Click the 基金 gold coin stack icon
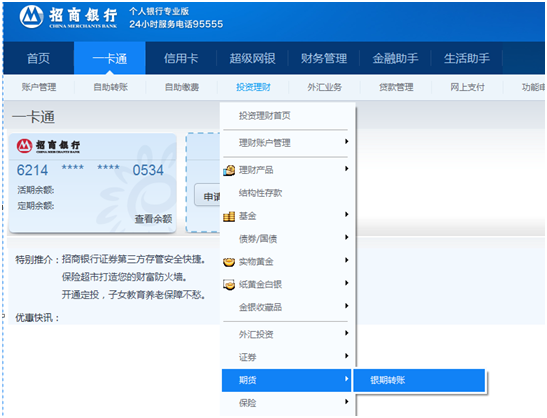This screenshot has height=418, width=547. tap(229, 216)
